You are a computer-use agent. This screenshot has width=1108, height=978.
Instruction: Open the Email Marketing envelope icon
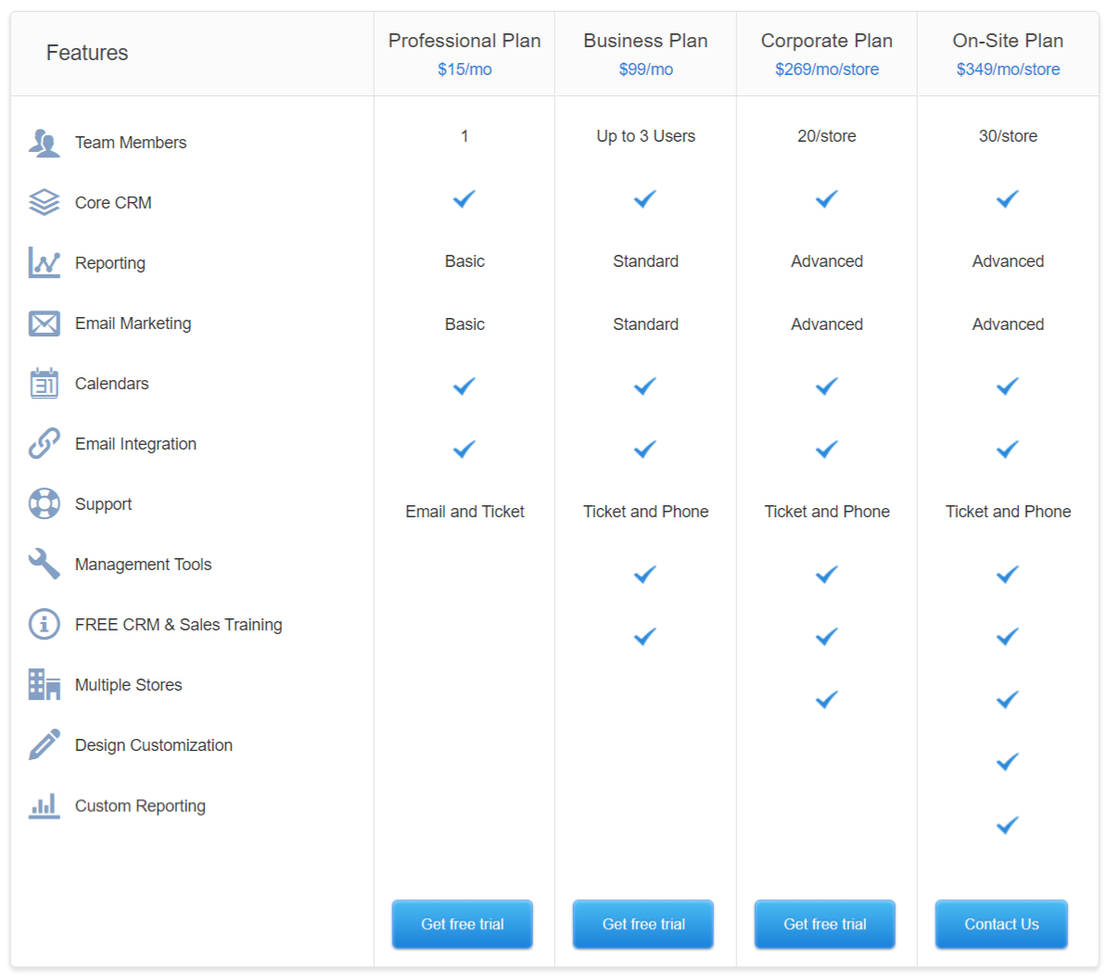44,322
